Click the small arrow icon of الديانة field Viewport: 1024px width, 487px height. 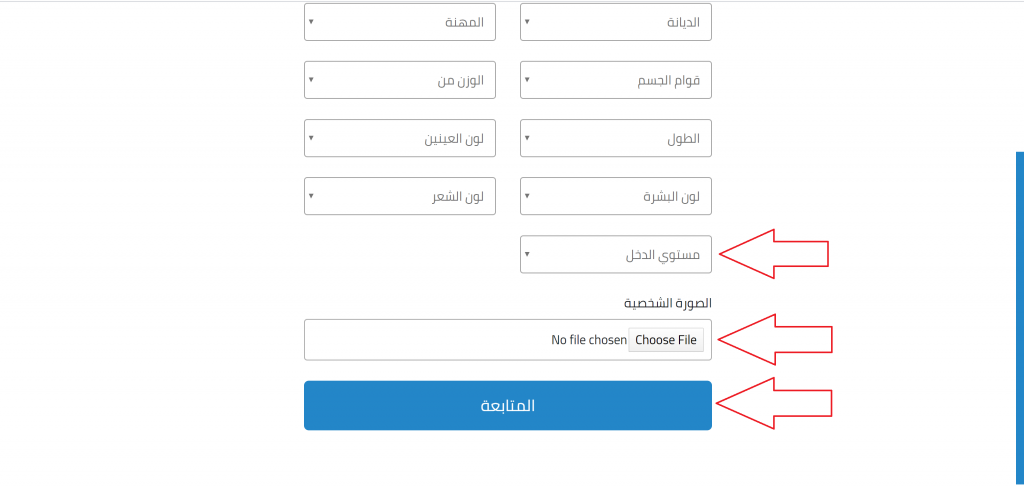528,21
